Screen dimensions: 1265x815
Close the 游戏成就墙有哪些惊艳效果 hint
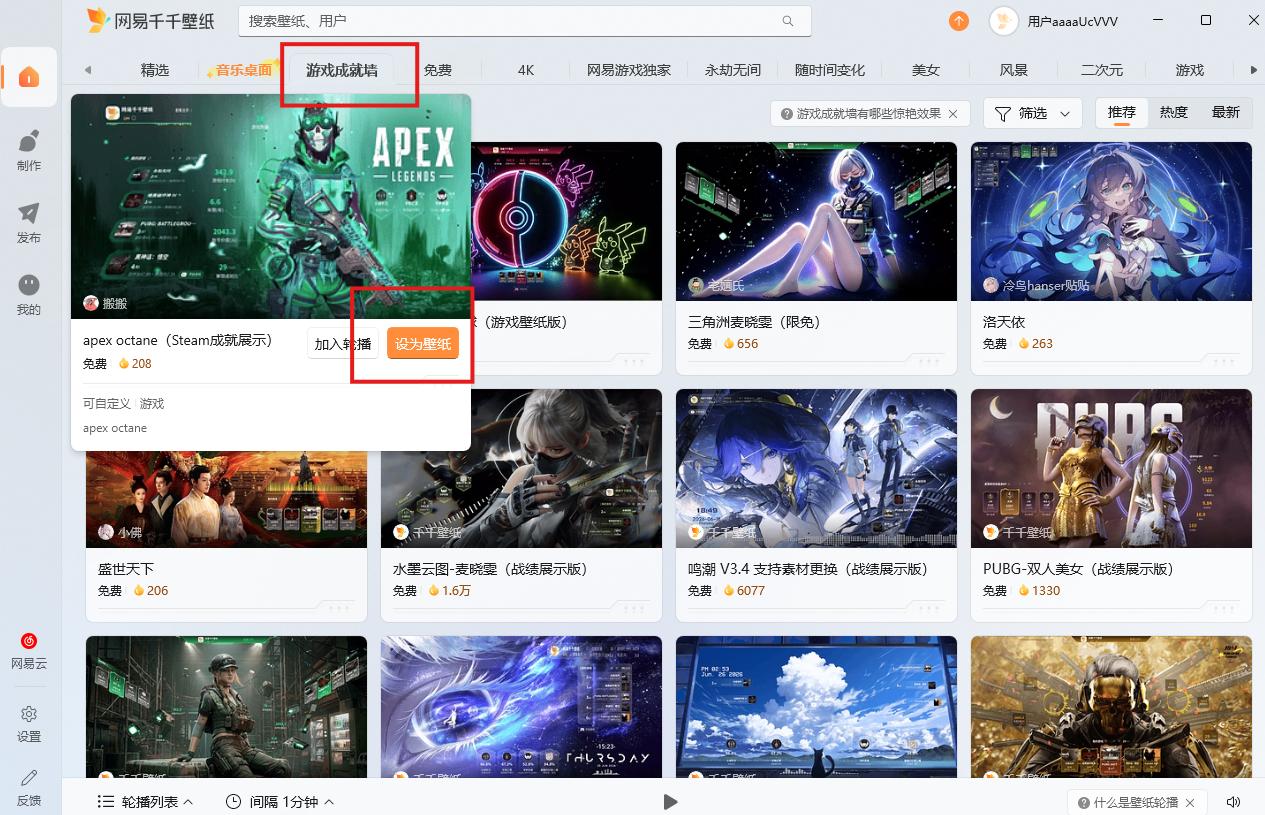(x=953, y=114)
